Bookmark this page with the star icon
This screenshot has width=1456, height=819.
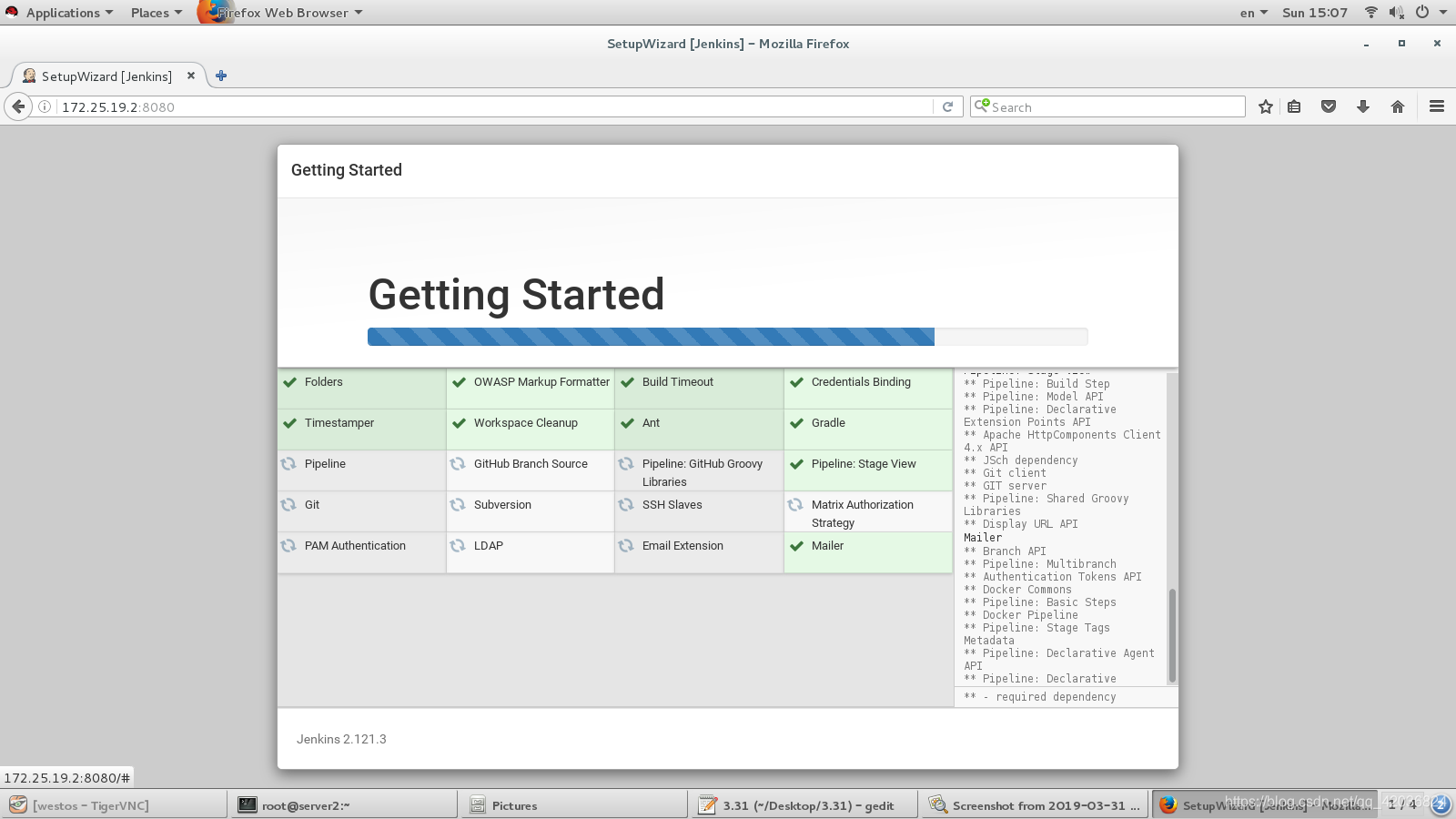[1265, 106]
